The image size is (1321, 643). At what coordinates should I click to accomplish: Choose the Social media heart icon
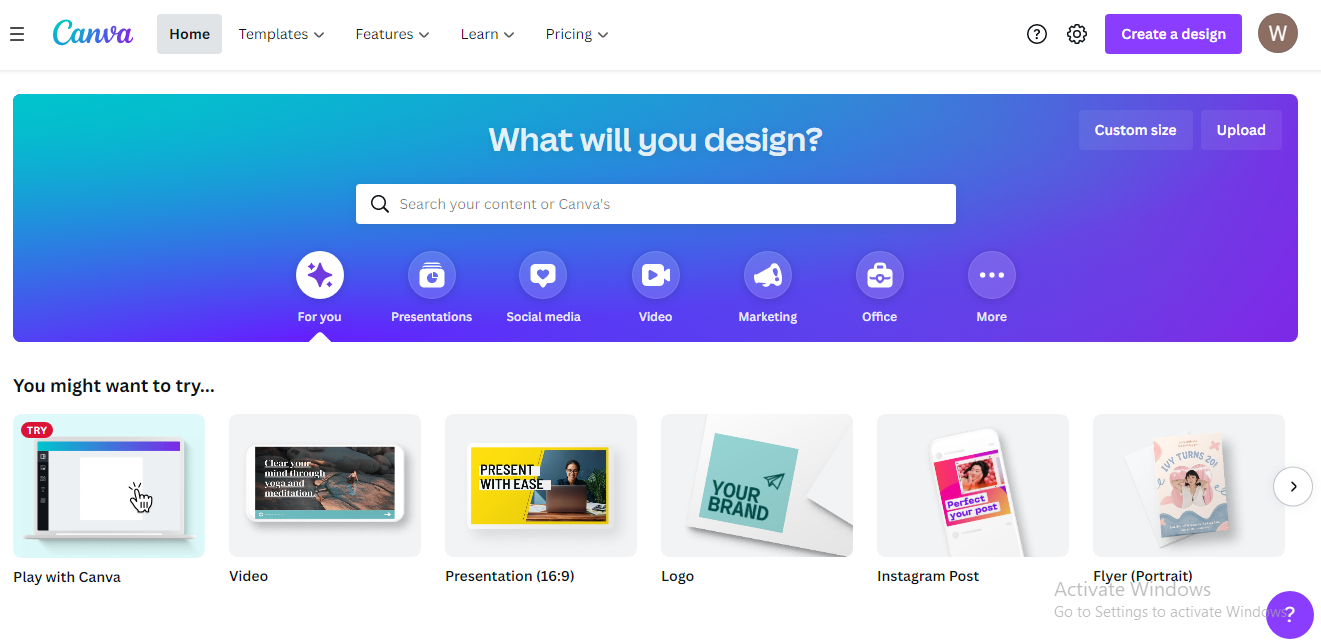click(x=543, y=275)
